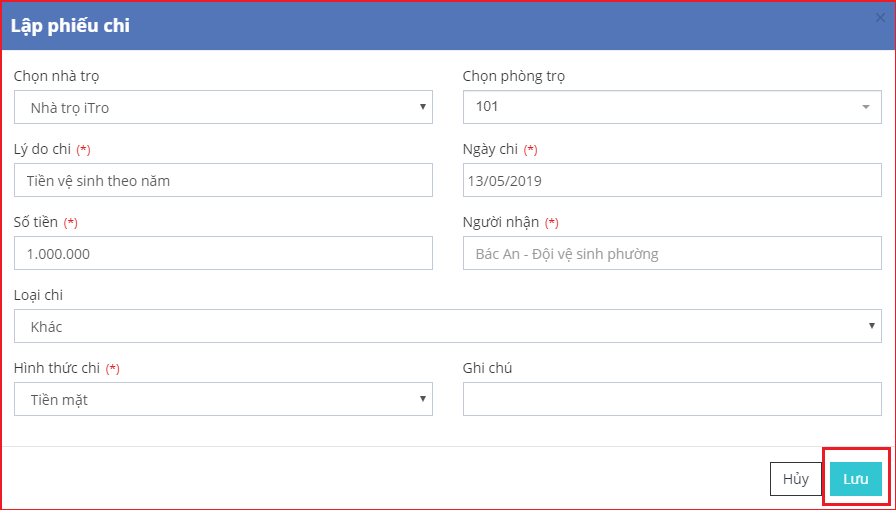Screen dimensions: 896x510
Task: Click the "Người nhận" field label
Action: [x=501, y=222]
